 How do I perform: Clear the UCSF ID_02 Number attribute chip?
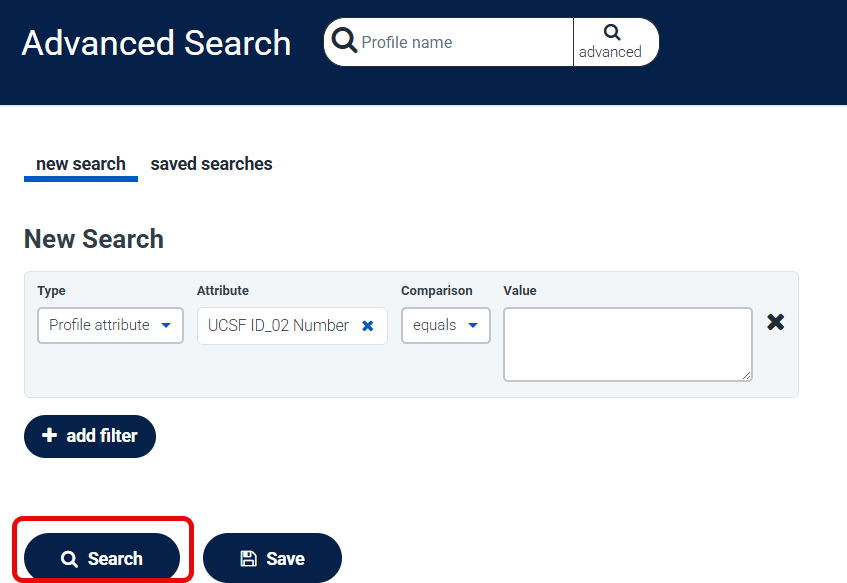(368, 325)
